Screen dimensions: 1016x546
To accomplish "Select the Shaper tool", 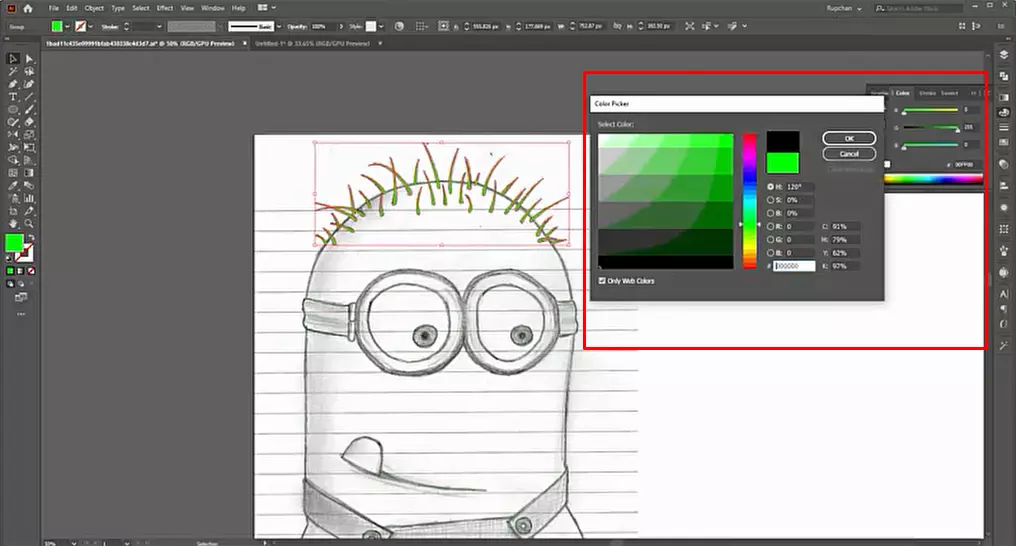I will coord(13,122).
